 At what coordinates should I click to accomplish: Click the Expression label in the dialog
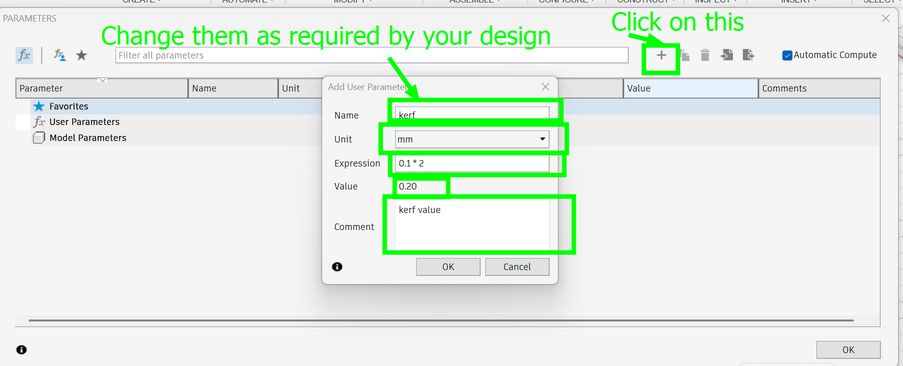(357, 163)
